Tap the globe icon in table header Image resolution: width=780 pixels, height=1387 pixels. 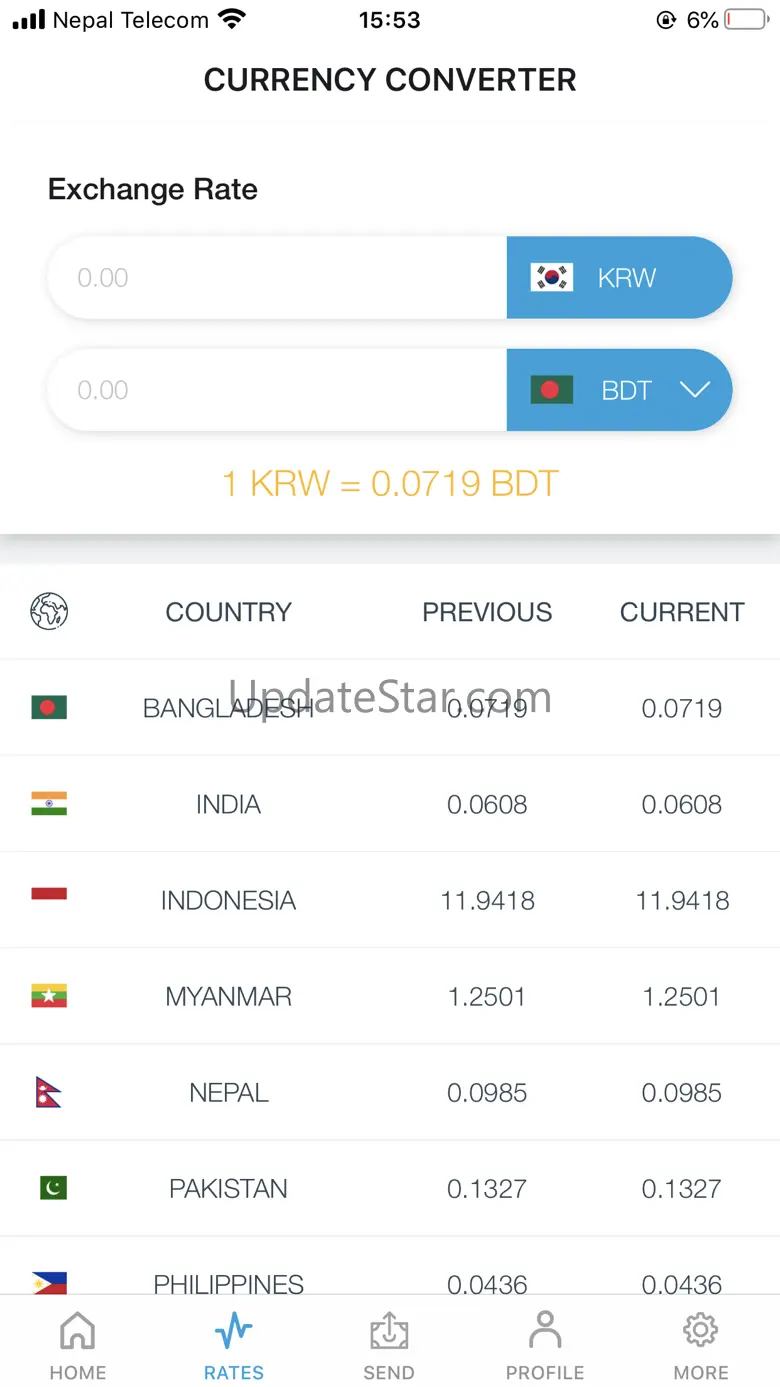pos(49,611)
